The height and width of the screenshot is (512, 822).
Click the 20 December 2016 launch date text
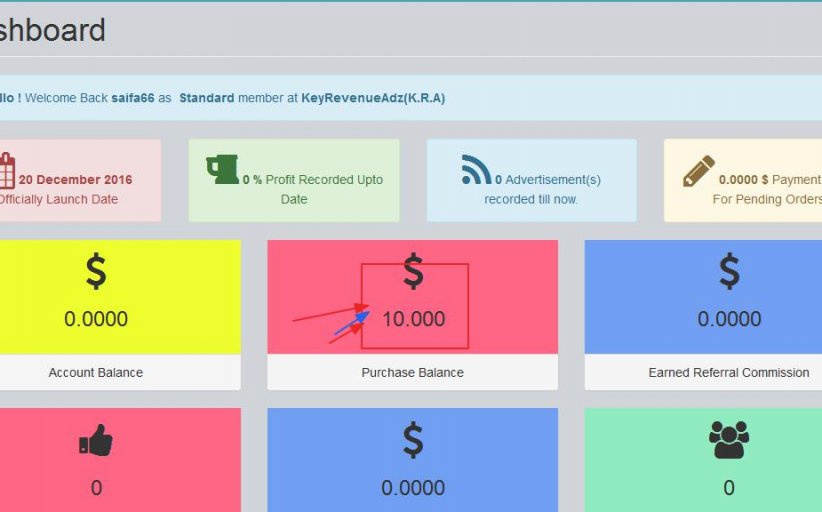75,180
